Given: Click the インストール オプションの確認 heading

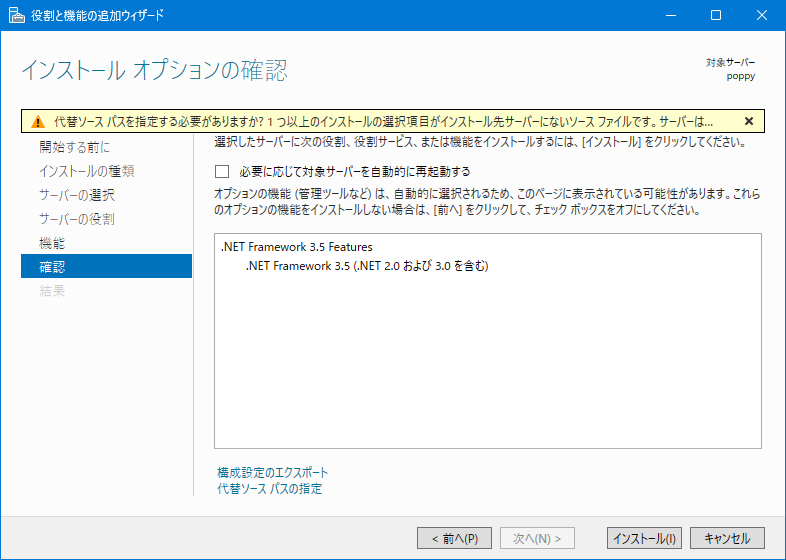Looking at the screenshot, I should click(154, 70).
